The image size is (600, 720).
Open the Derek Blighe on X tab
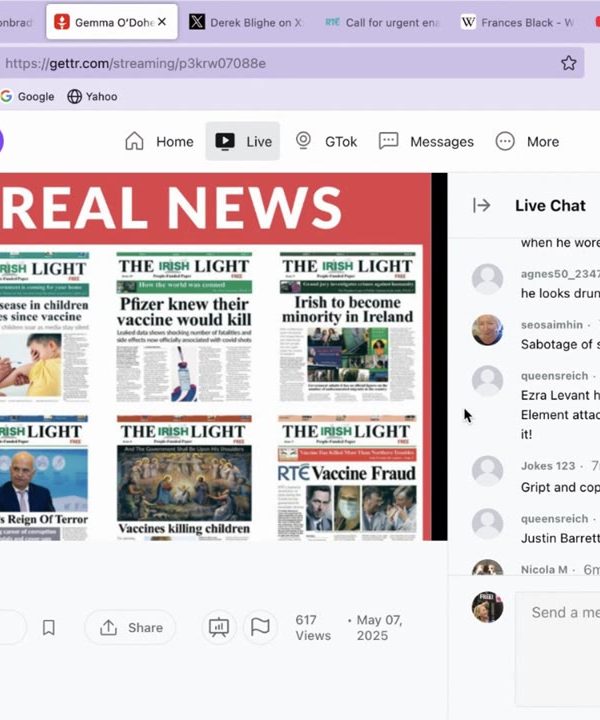coord(246,22)
